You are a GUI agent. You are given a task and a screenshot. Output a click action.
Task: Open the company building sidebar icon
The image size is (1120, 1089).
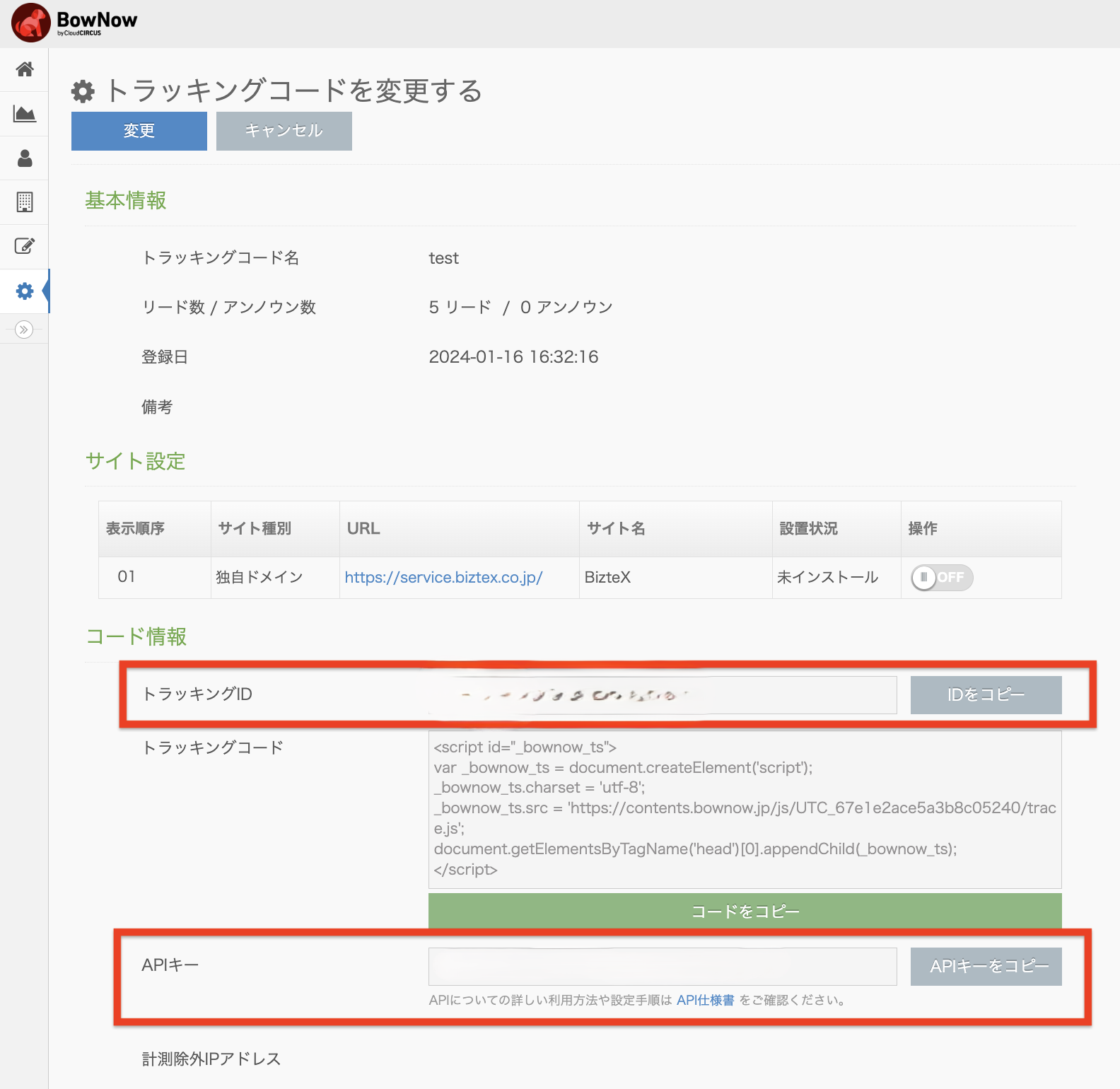coord(25,202)
